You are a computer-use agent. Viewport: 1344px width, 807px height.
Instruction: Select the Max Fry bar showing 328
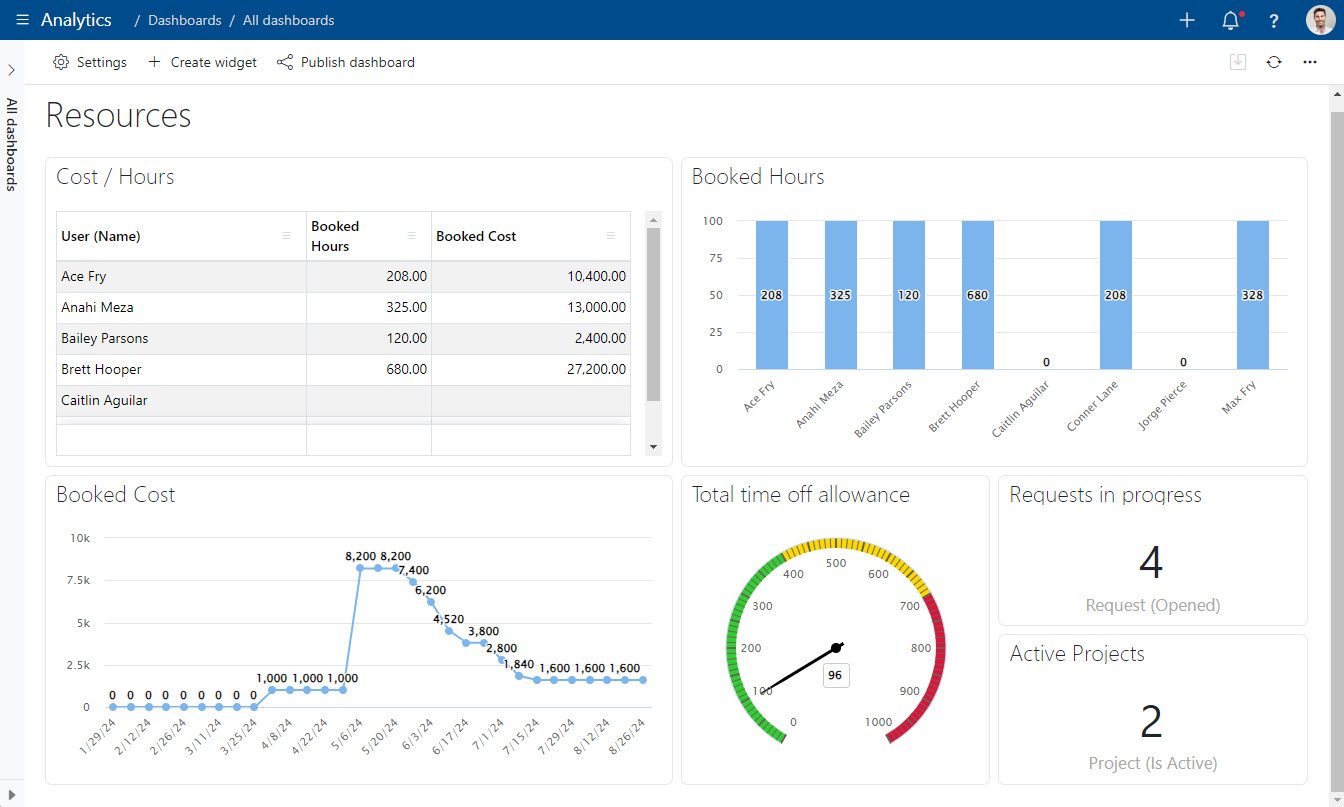[1253, 295]
